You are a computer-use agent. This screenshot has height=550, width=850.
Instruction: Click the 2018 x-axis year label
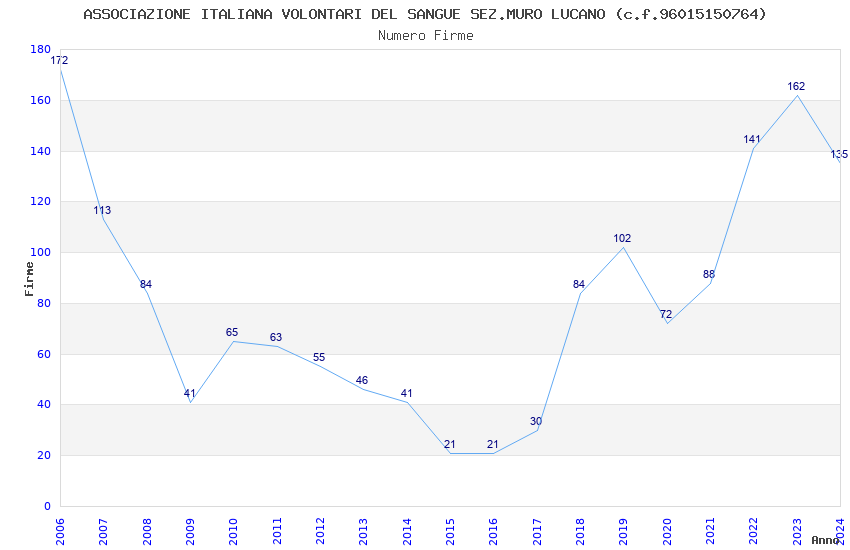click(x=580, y=530)
